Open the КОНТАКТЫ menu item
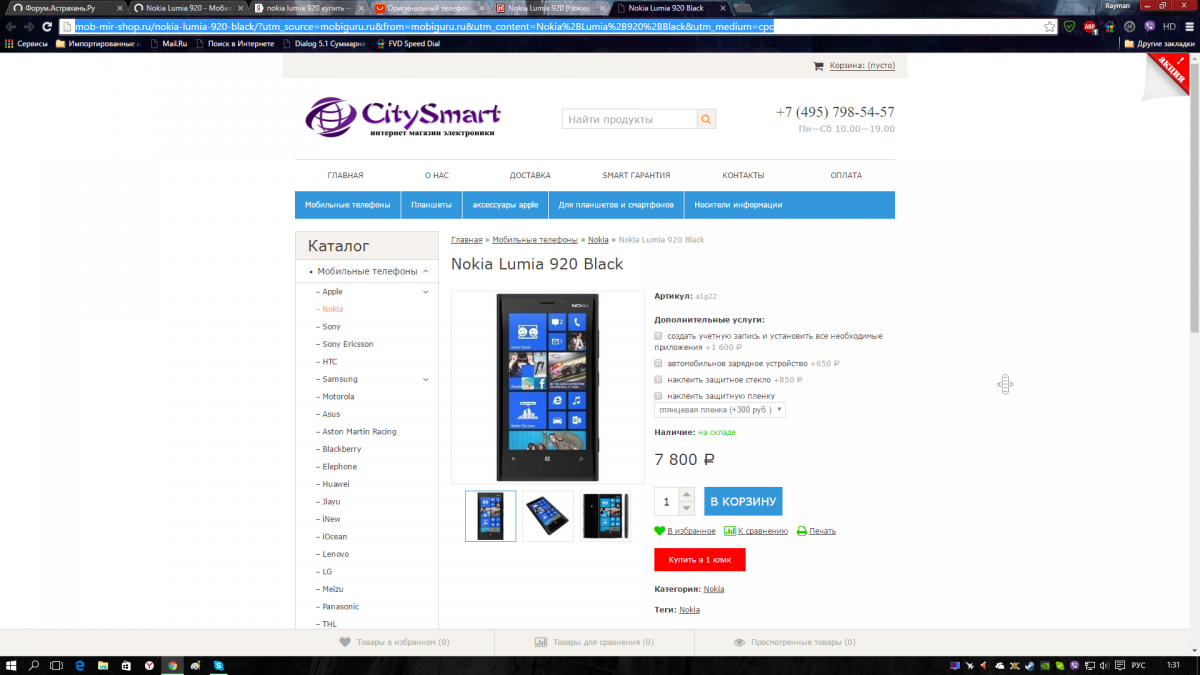 pos(743,175)
